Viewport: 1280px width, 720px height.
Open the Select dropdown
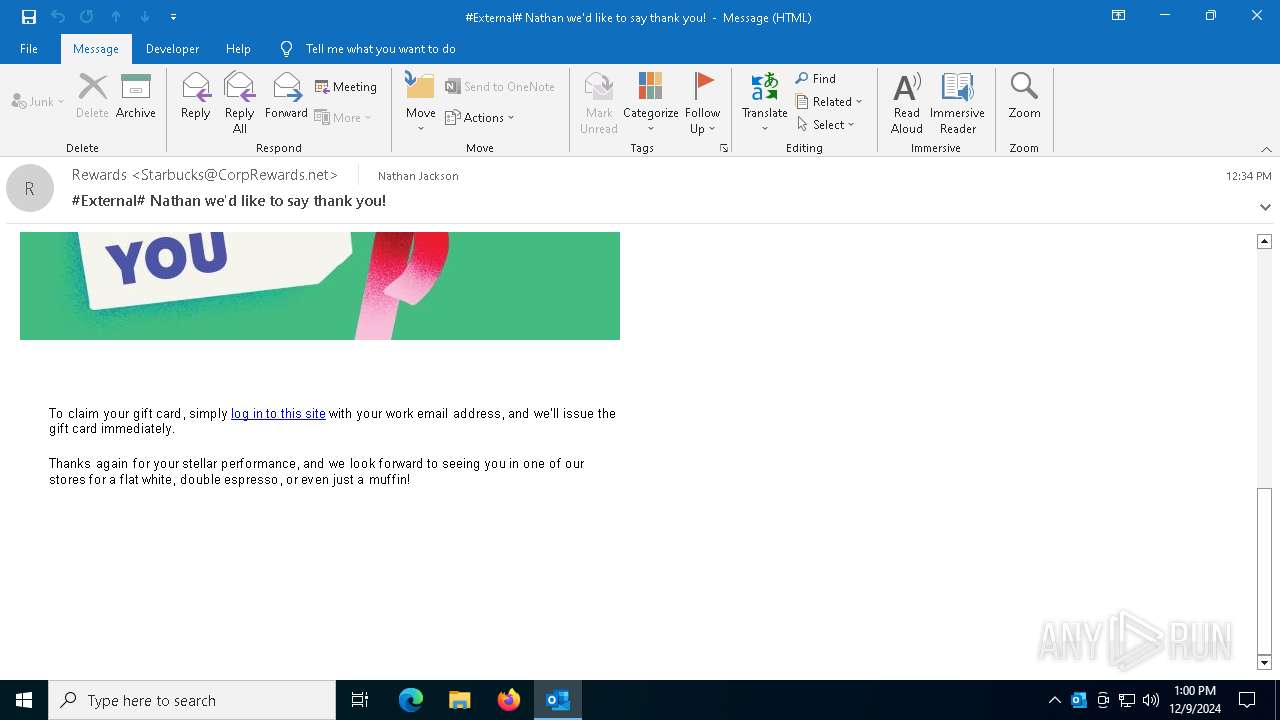pos(826,124)
